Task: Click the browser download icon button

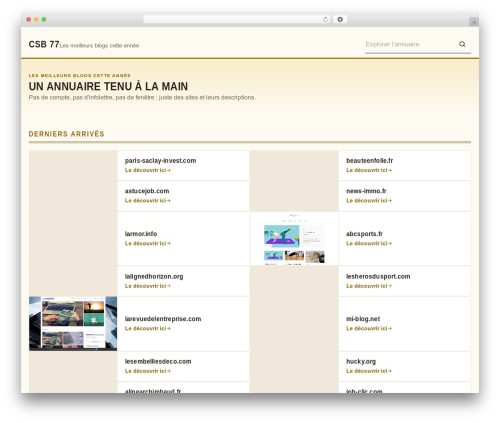Action: tap(340, 19)
